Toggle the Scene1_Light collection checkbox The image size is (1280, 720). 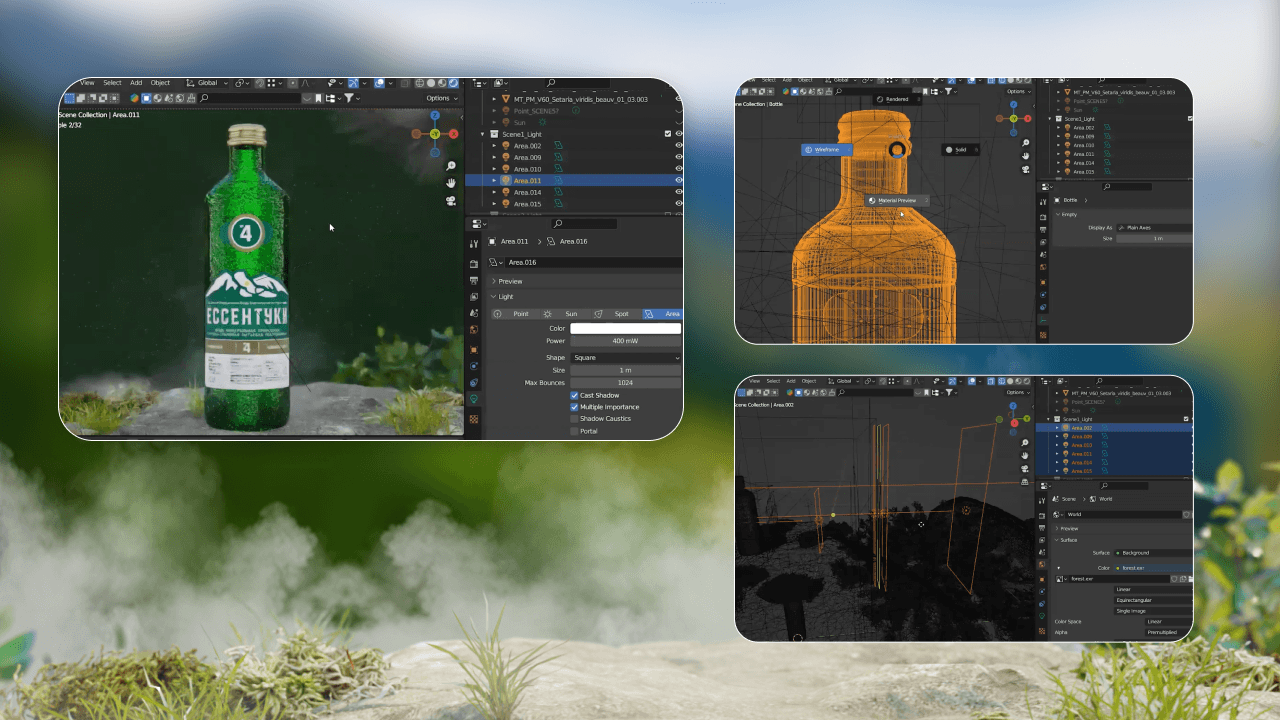(x=668, y=134)
